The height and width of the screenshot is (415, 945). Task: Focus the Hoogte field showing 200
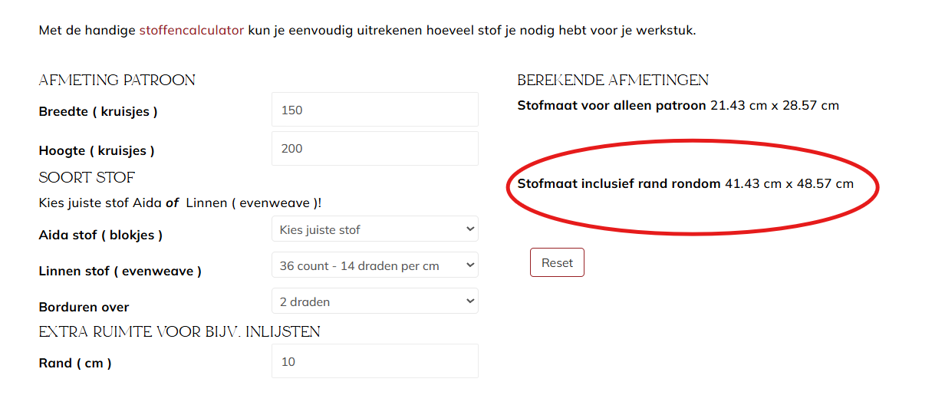375,149
